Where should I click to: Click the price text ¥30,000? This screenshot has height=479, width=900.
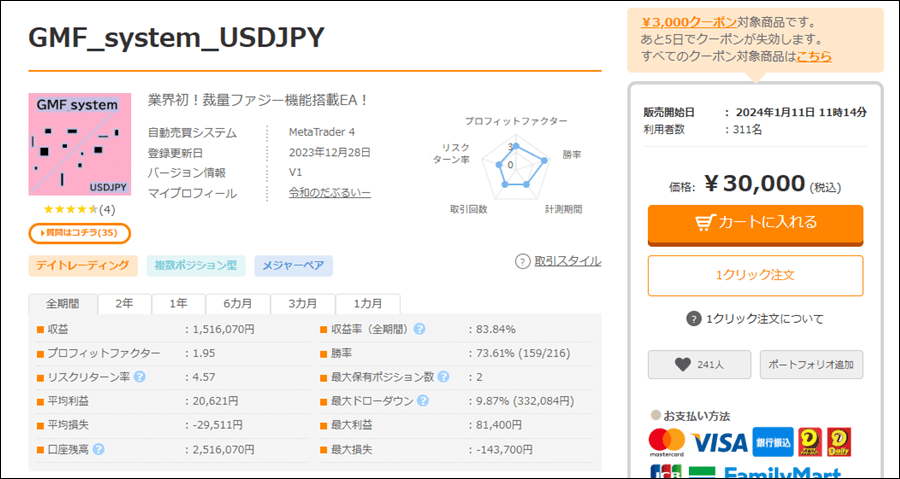[754, 184]
